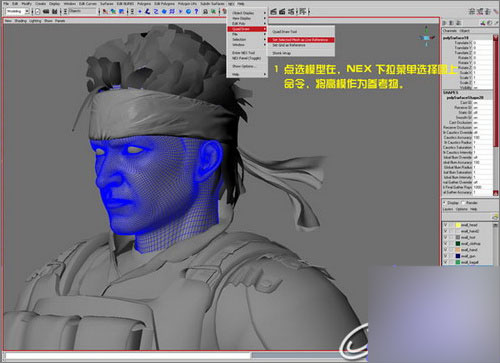Viewport: 500px width, 363px height.
Task: Open the Modeling menu set dropdown
Action: click(27, 11)
